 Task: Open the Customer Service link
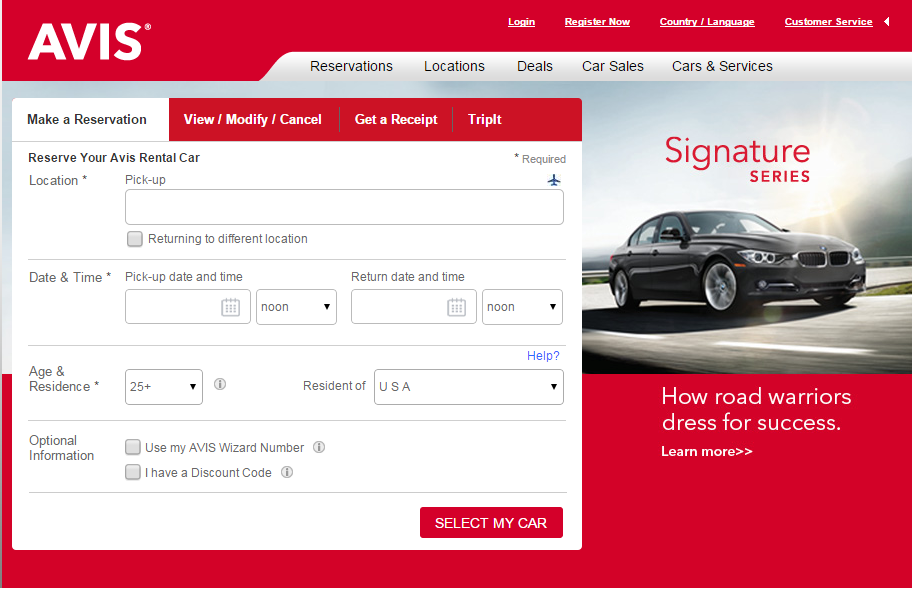(x=828, y=22)
